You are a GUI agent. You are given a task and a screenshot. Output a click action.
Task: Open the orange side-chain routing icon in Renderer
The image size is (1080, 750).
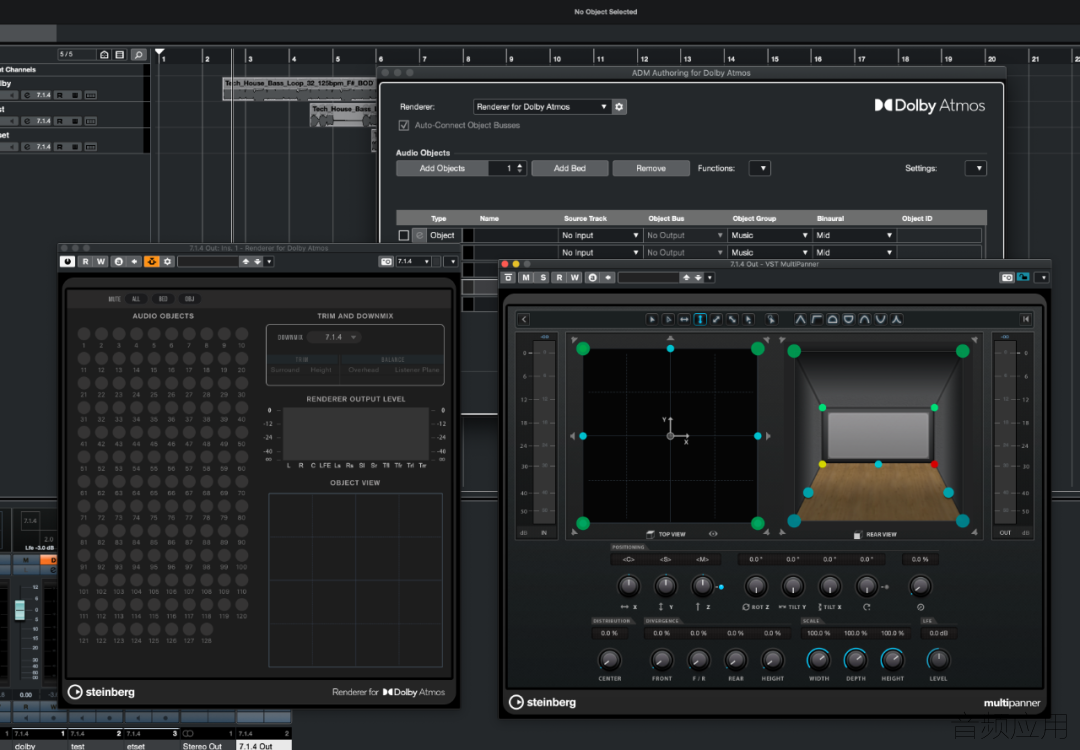(x=152, y=262)
